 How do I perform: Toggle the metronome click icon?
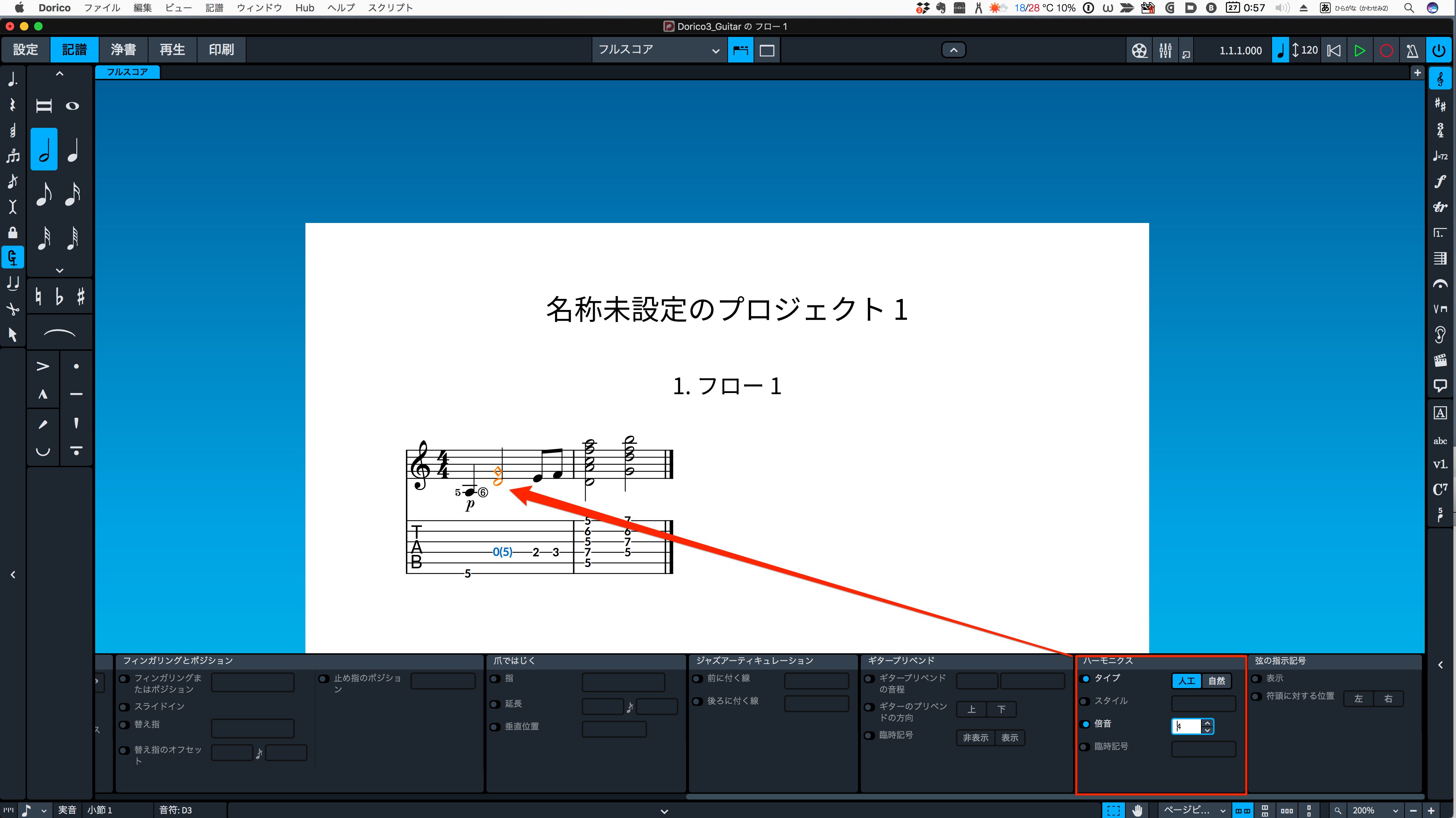tap(1412, 50)
